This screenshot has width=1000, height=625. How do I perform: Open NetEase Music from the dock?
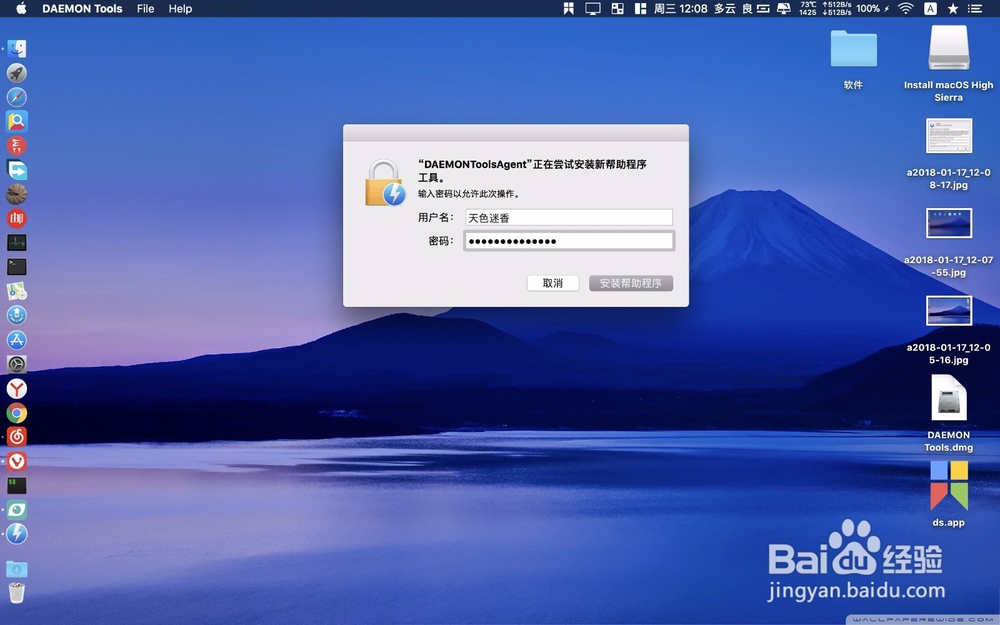pyautogui.click(x=17, y=437)
